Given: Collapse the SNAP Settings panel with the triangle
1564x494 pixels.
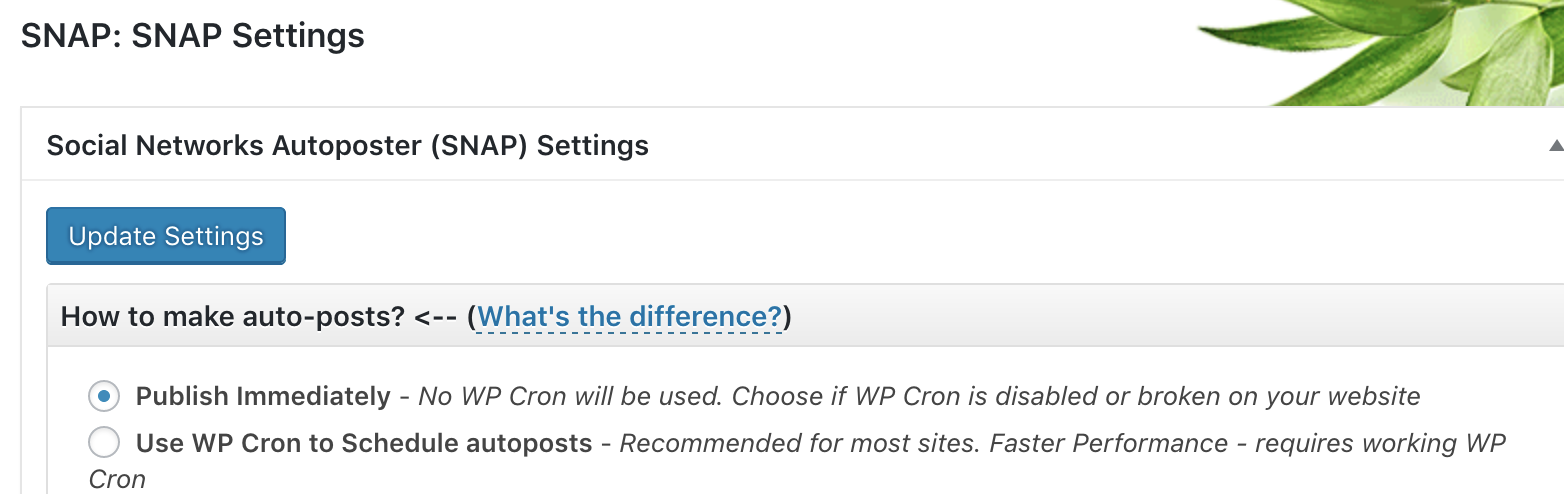Looking at the screenshot, I should 1556,146.
